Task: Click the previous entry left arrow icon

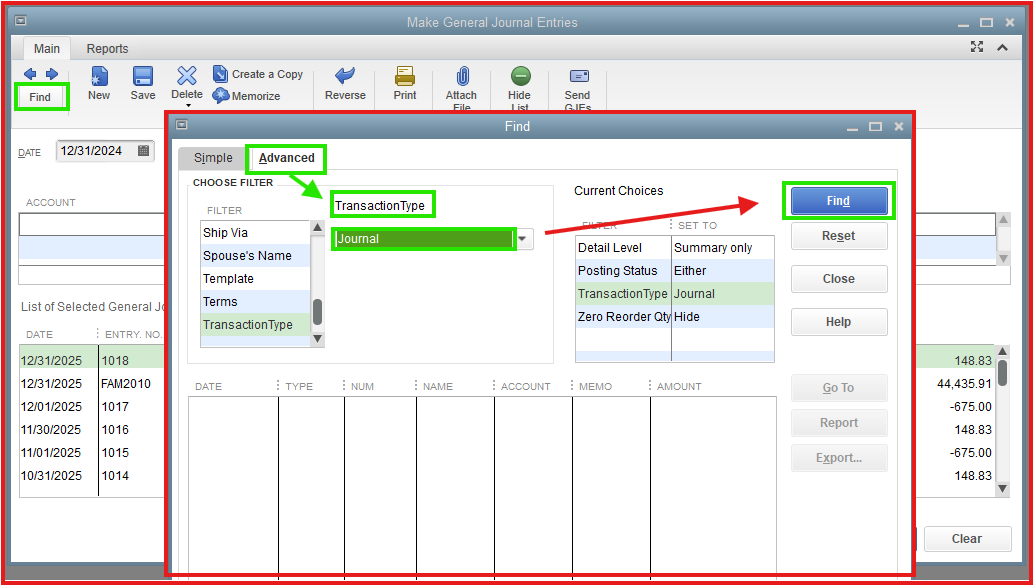Action: tap(30, 74)
